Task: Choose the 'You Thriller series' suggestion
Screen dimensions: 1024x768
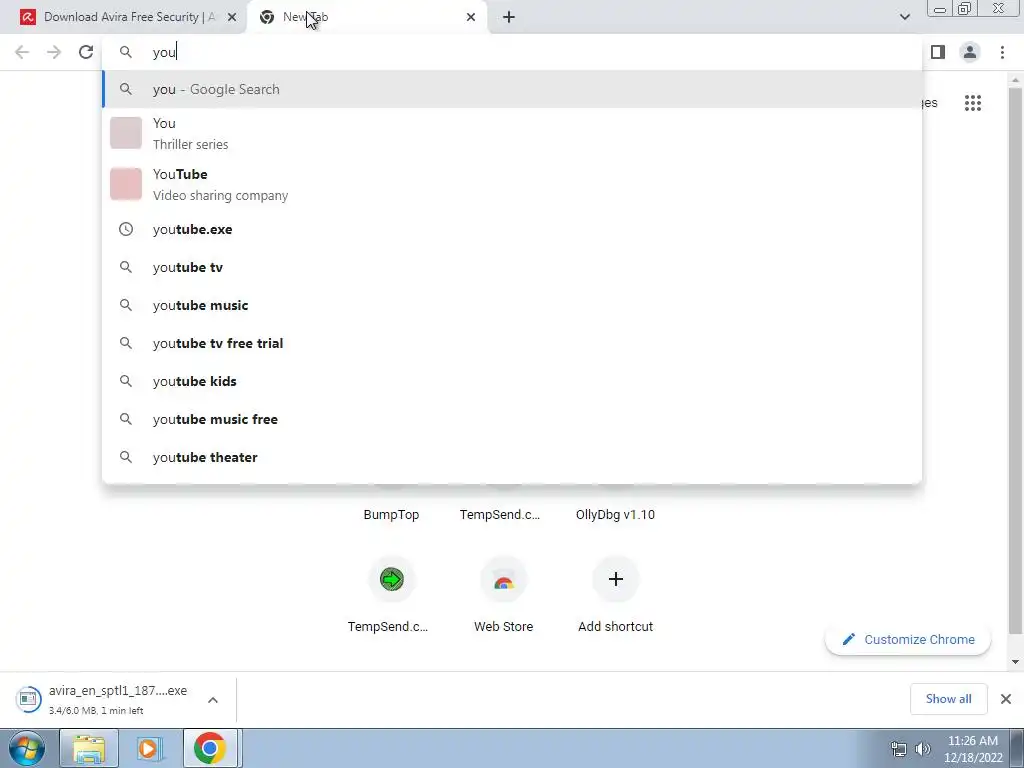Action: [x=512, y=133]
